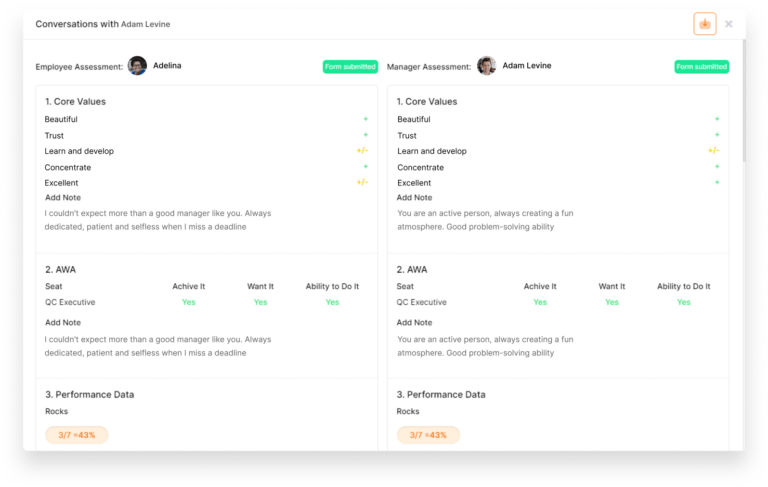Click employee's Ability to Do It Yes

332,302
